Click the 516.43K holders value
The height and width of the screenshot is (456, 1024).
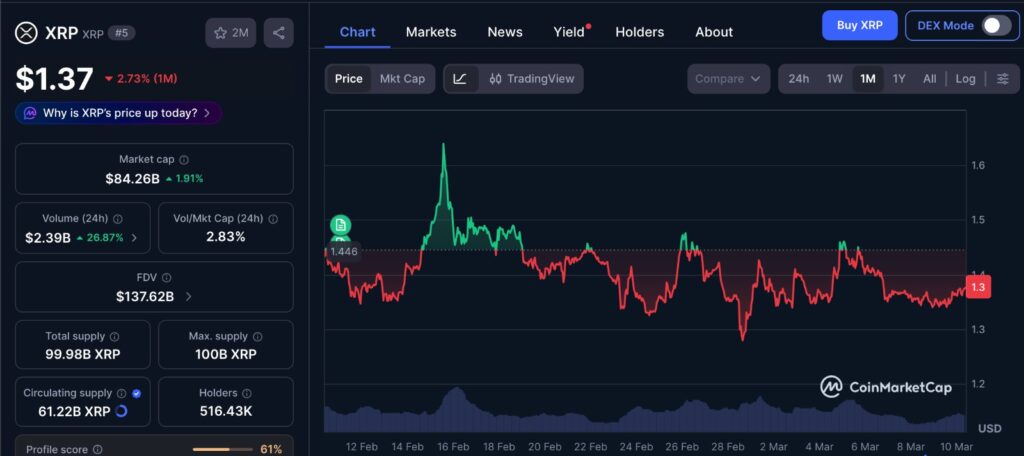226,412
